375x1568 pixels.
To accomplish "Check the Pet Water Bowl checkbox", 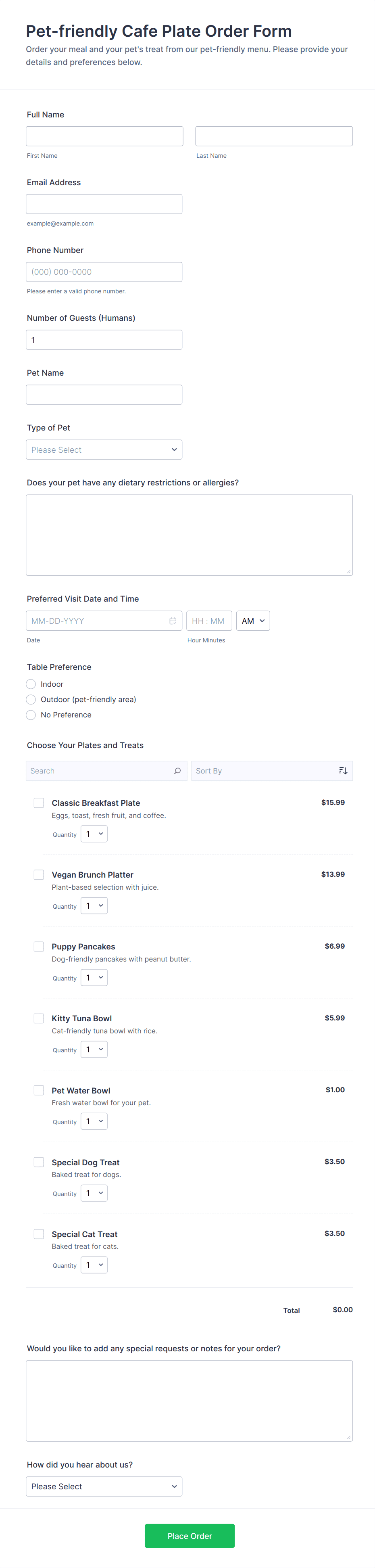I will (x=39, y=1090).
